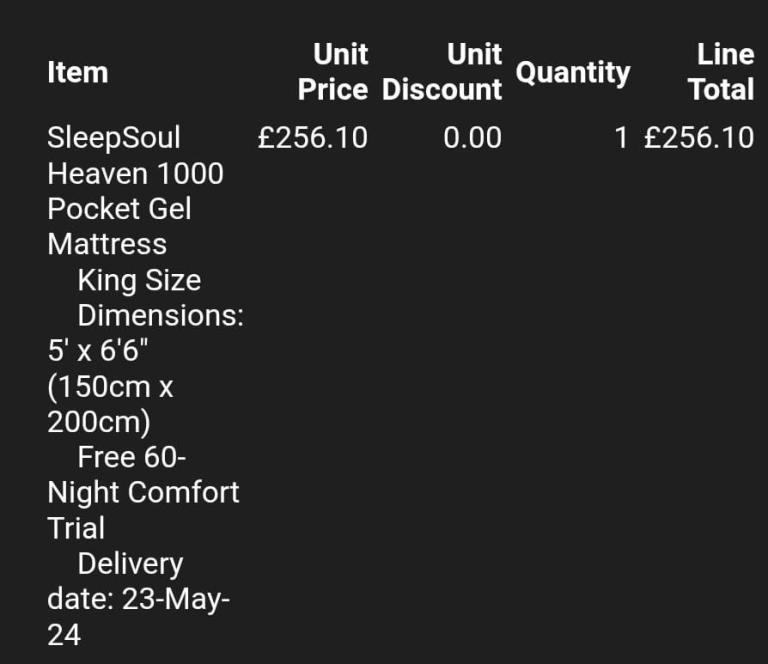Image resolution: width=768 pixels, height=664 pixels.
Task: Click the Line Total column header
Action: click(721, 72)
